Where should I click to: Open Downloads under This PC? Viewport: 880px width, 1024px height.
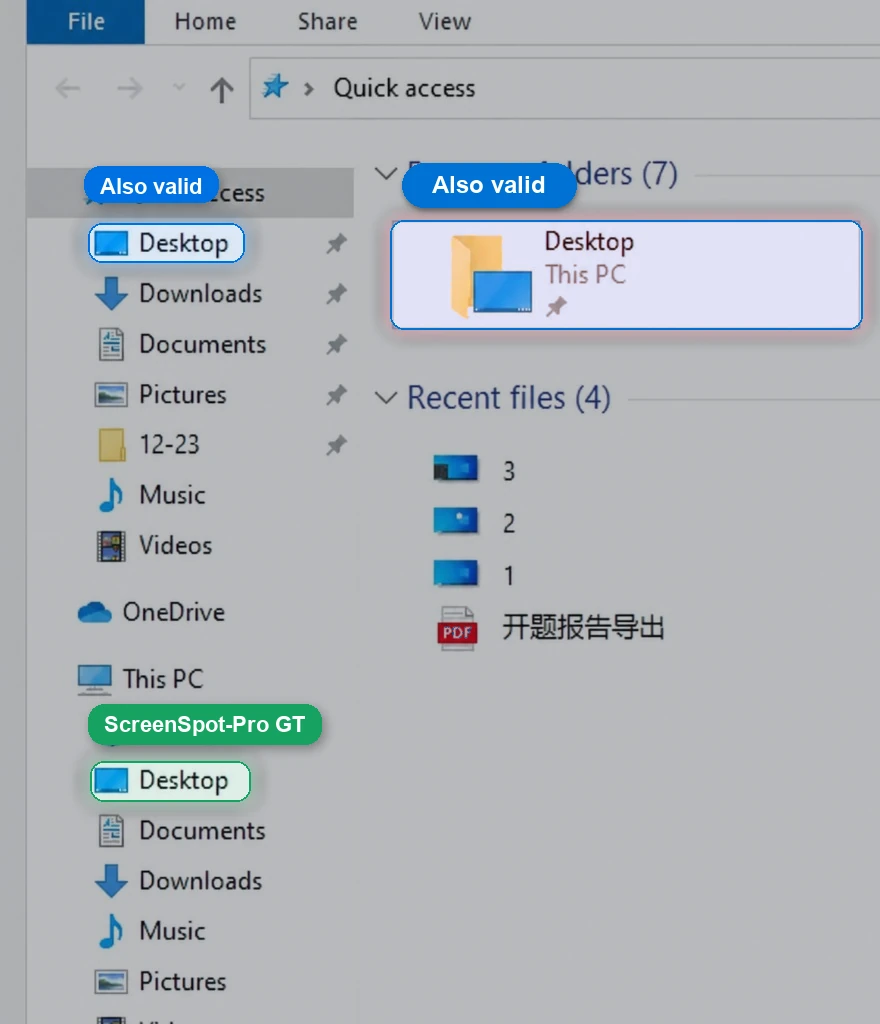[178, 881]
